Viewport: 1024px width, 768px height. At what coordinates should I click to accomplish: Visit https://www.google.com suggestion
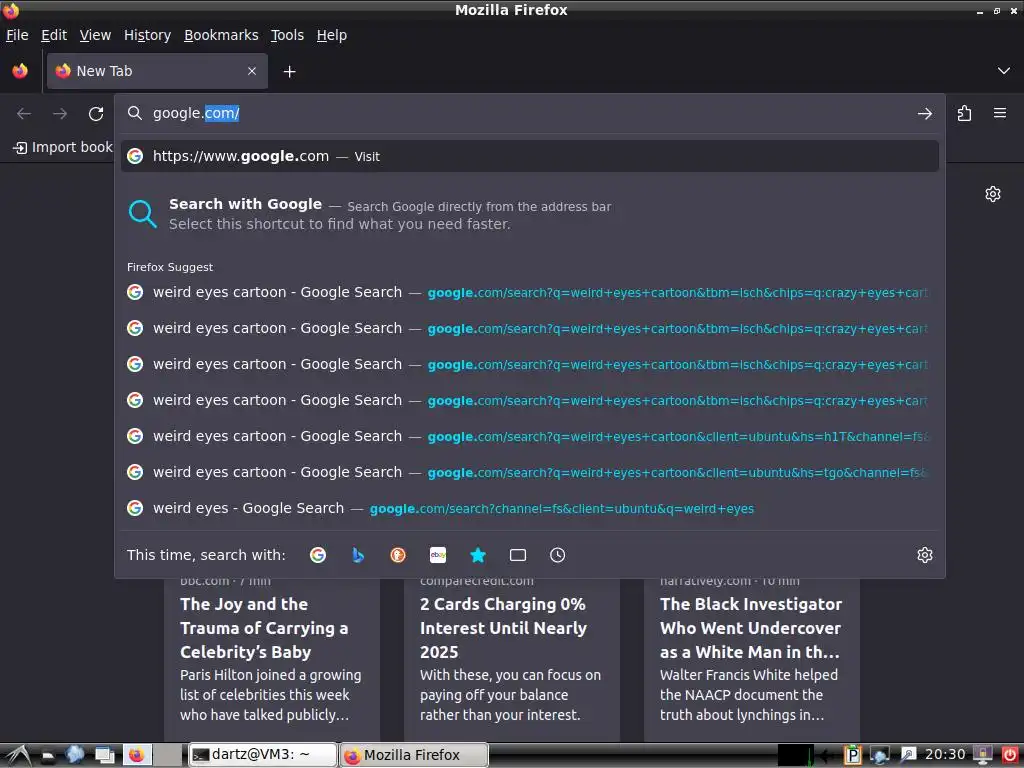(530, 156)
